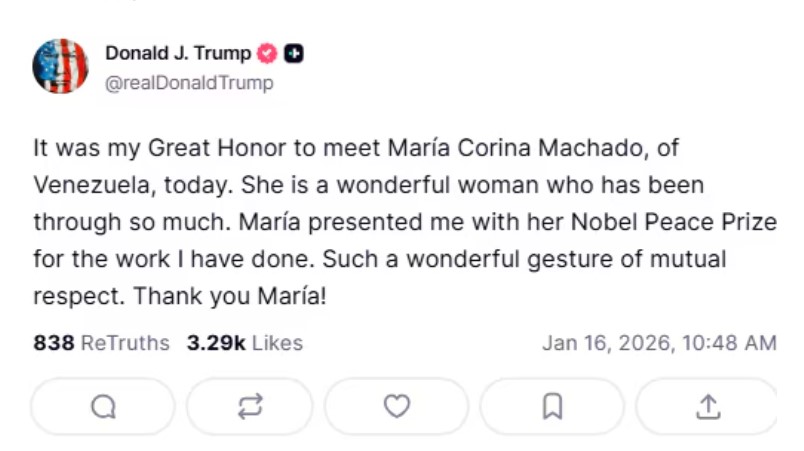Click the black plus badge next to name
Viewport: 804px width, 451px height.
pyautogui.click(x=294, y=54)
